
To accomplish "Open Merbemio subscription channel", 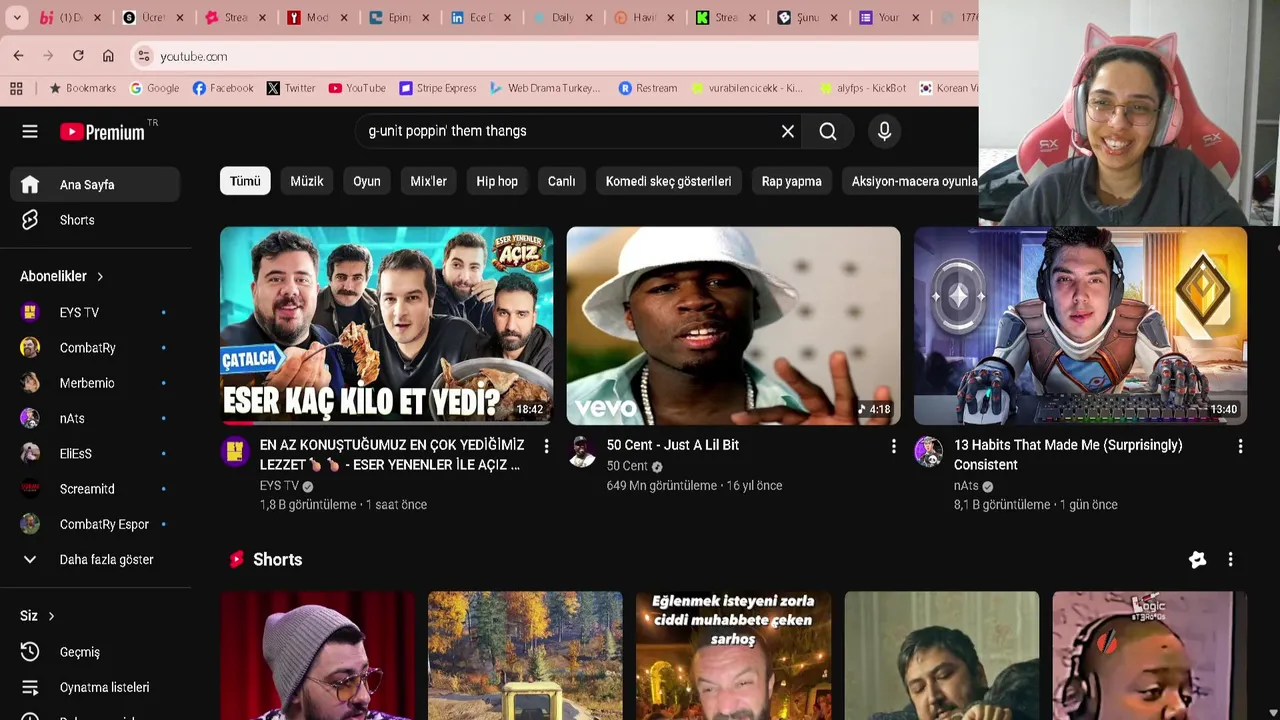I will coord(95,383).
